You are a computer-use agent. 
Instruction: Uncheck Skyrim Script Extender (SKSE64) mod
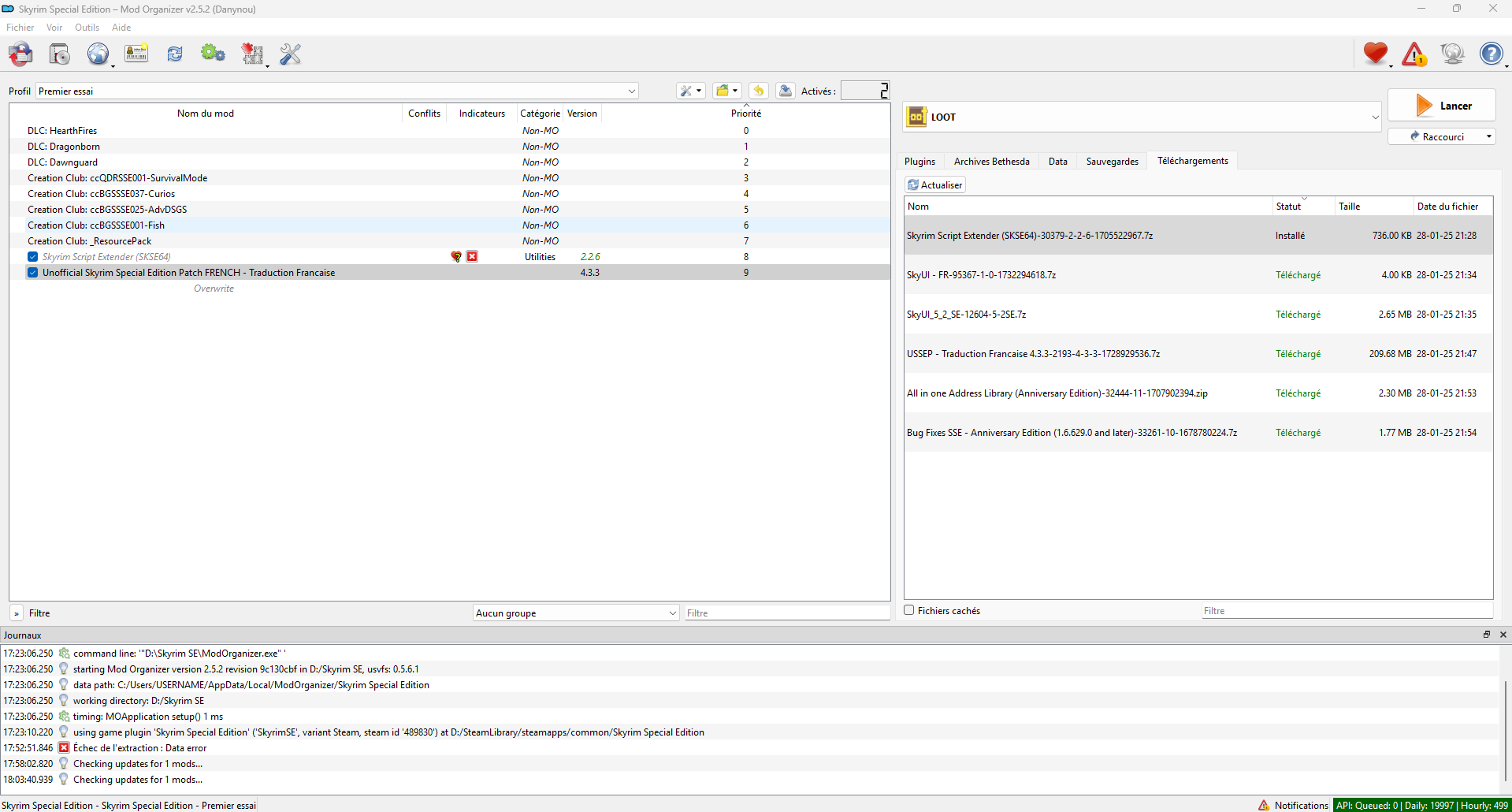click(x=32, y=256)
